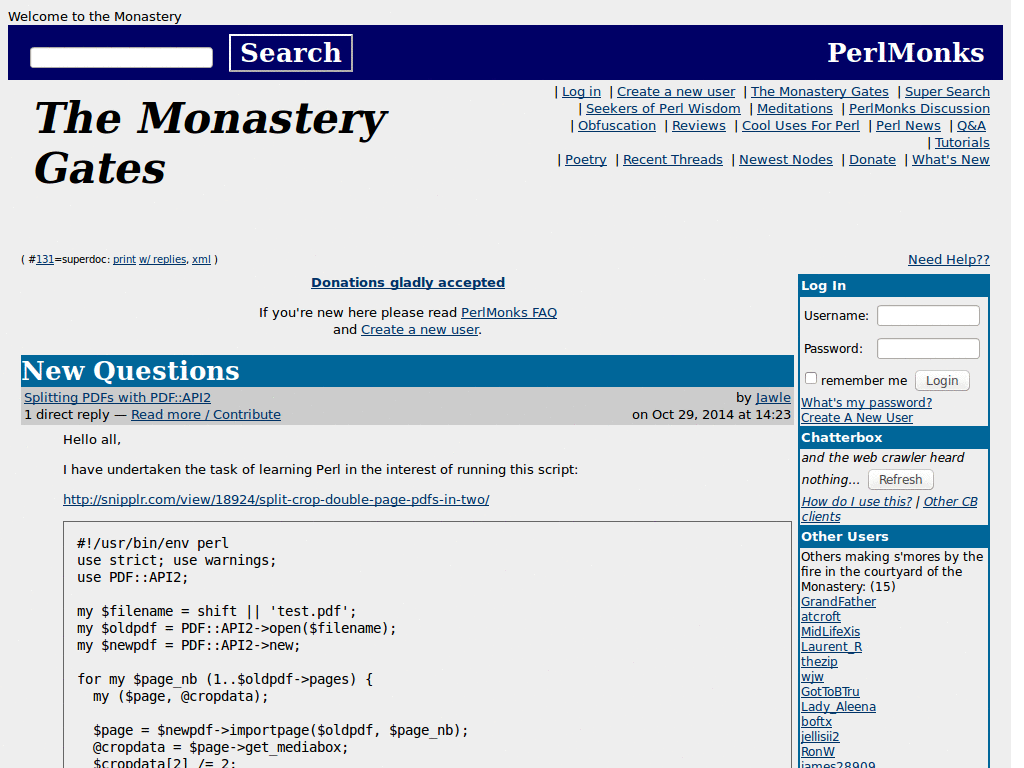The width and height of the screenshot is (1024, 768).
Task: Click Create a new user link below FAQ
Action: pos(420,329)
